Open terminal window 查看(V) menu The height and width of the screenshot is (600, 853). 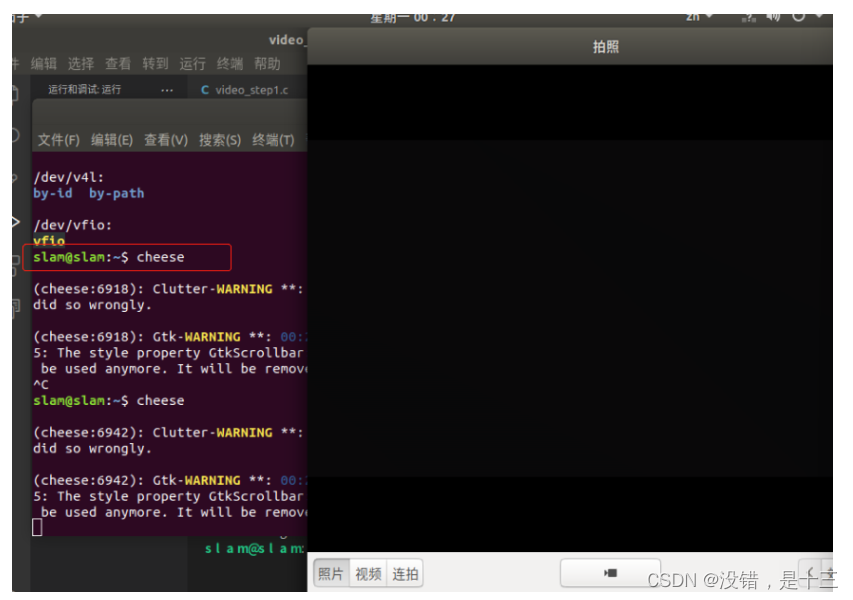tap(166, 140)
